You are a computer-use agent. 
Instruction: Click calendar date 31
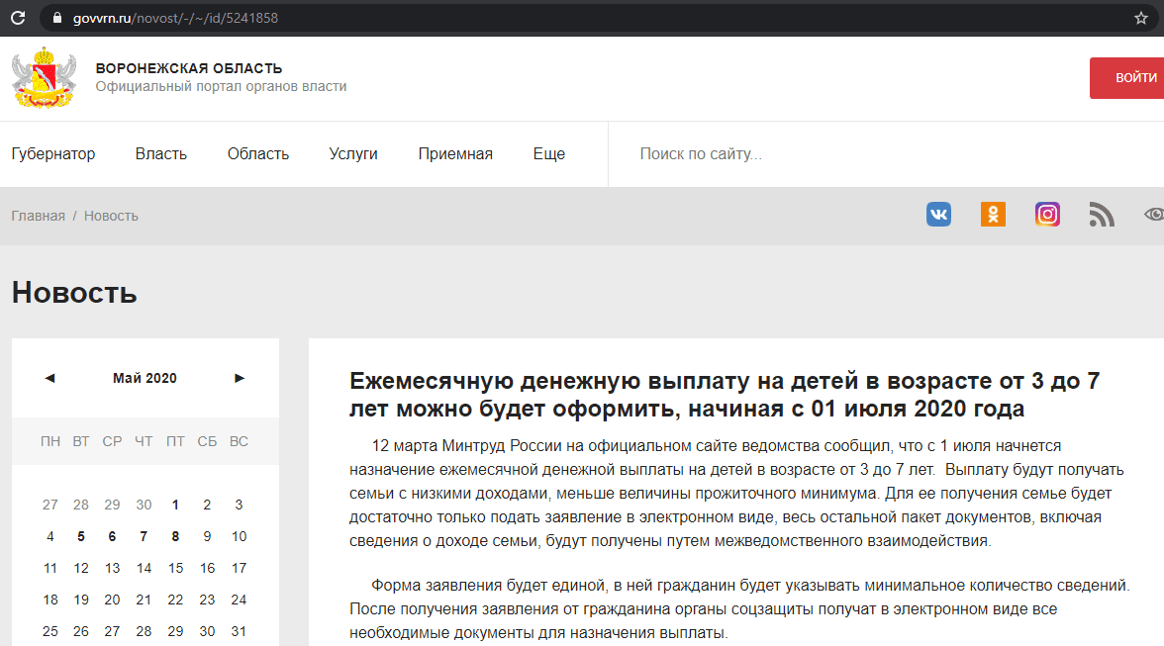pos(238,631)
